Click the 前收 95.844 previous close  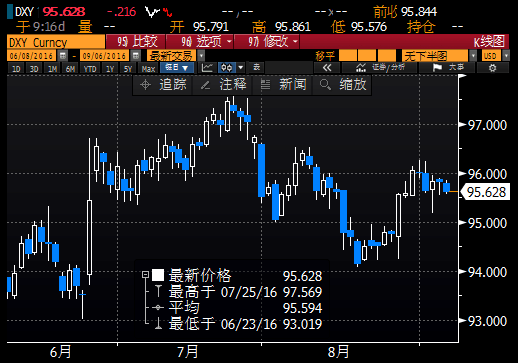[x=405, y=12]
